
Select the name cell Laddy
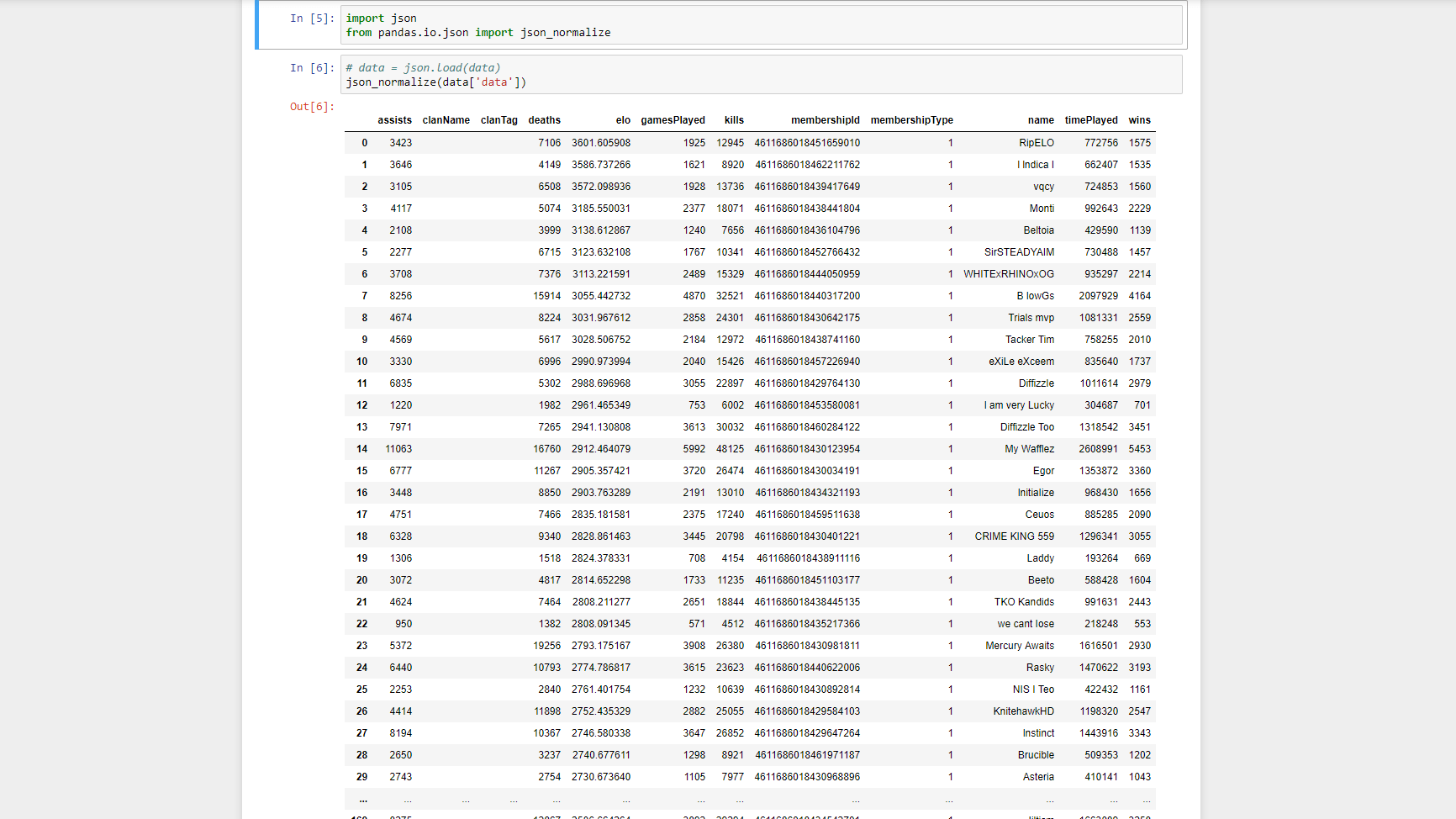(1041, 558)
